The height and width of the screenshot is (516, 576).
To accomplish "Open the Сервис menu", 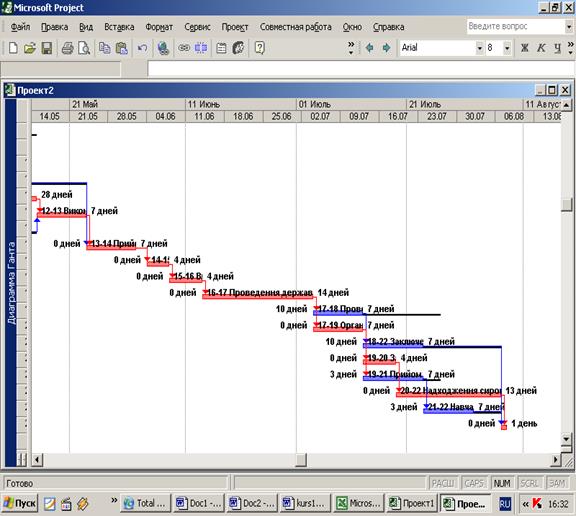I will (197, 27).
